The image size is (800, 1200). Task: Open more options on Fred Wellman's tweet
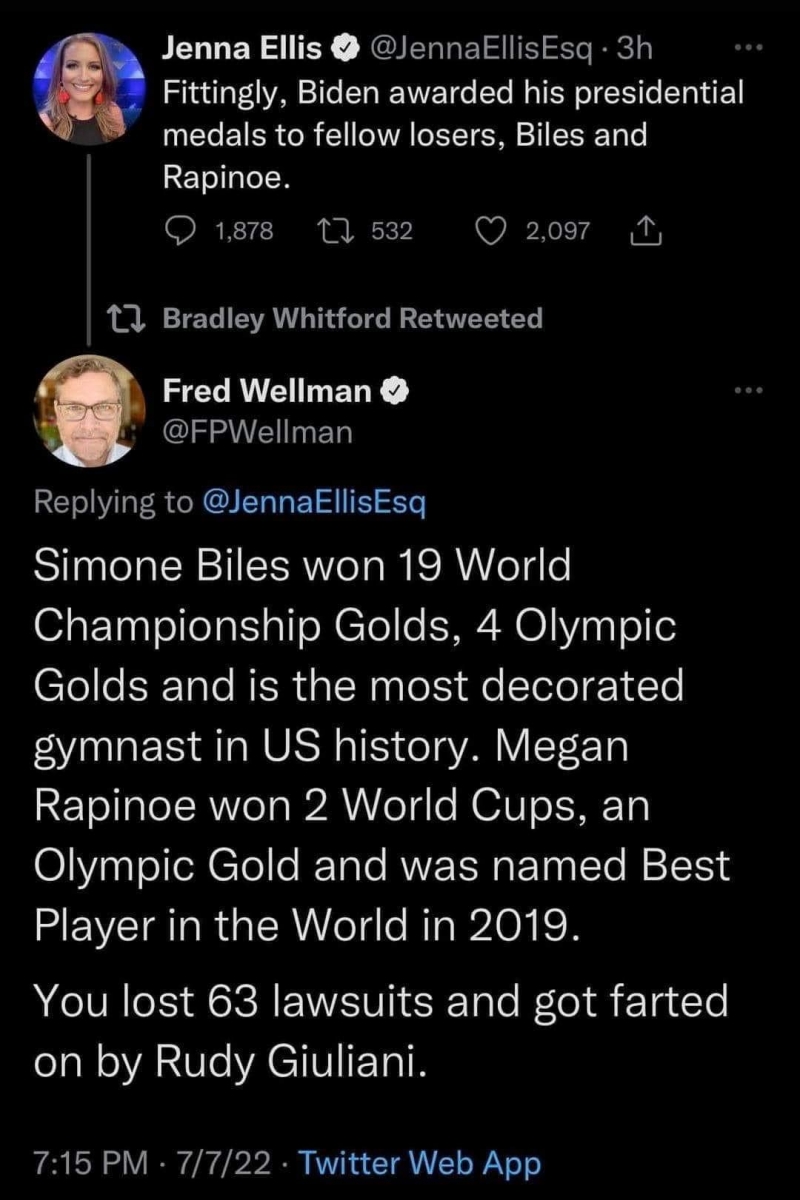tap(747, 391)
